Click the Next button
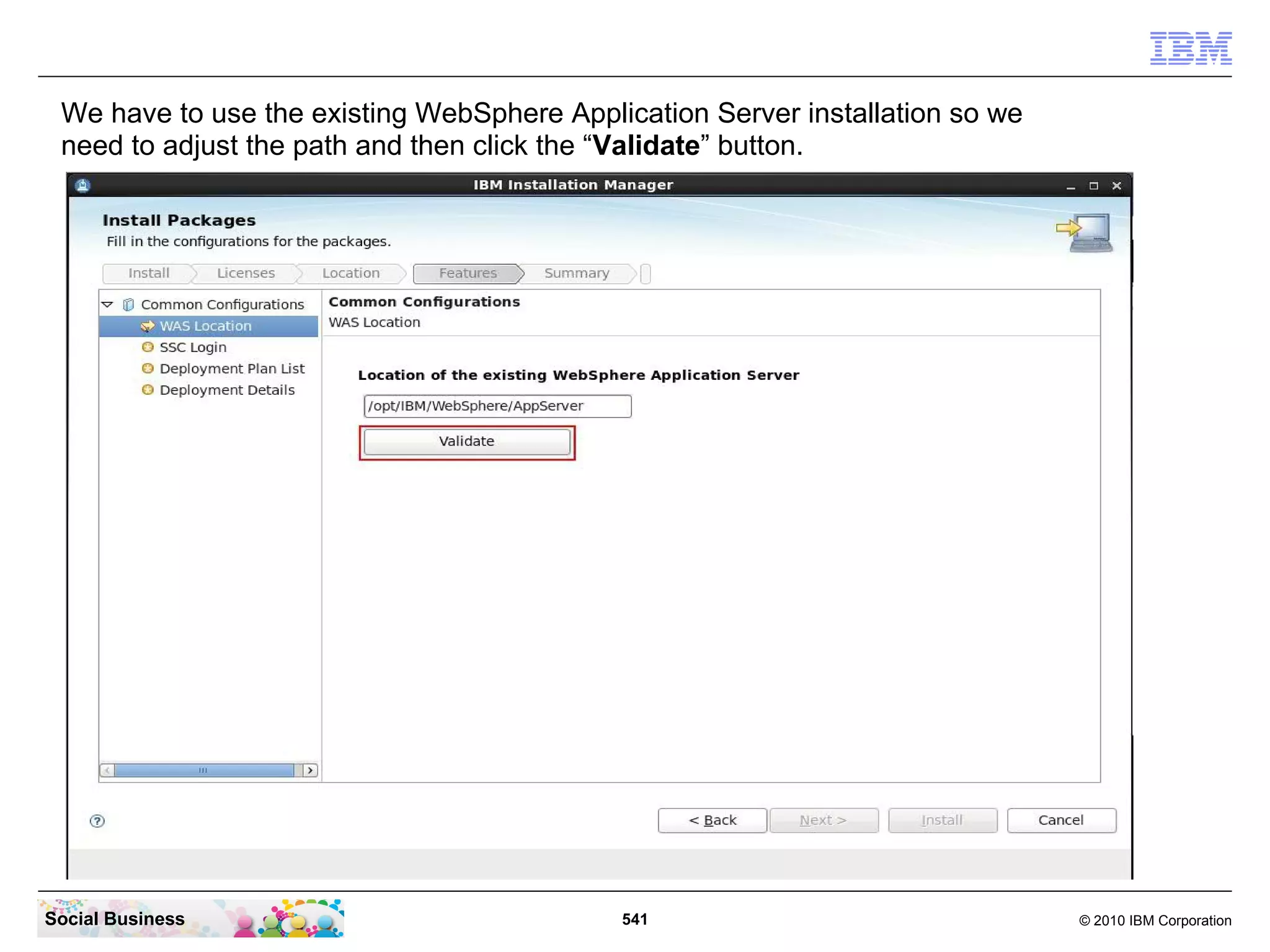The width and height of the screenshot is (1270, 952). [x=824, y=820]
